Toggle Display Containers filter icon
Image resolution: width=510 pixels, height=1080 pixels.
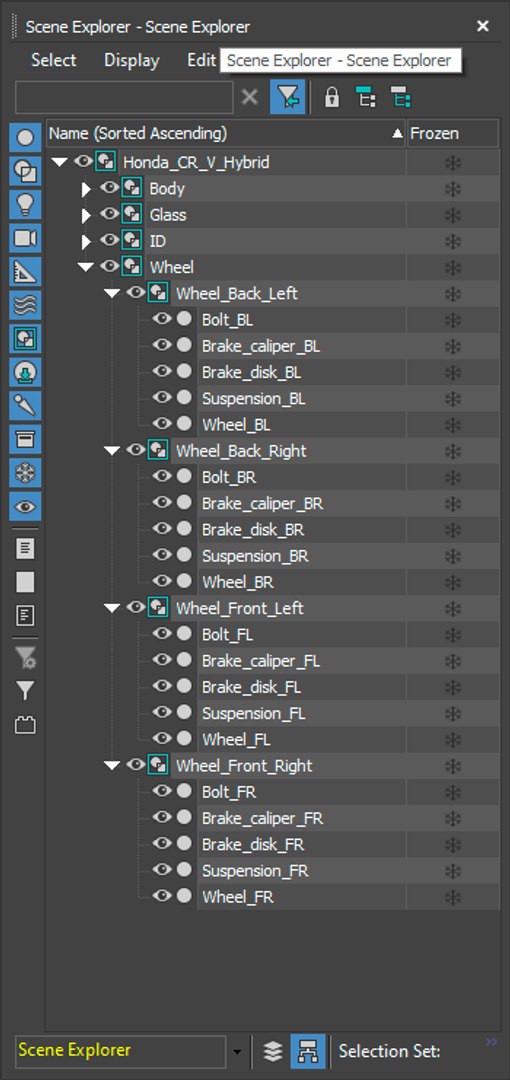click(x=26, y=439)
